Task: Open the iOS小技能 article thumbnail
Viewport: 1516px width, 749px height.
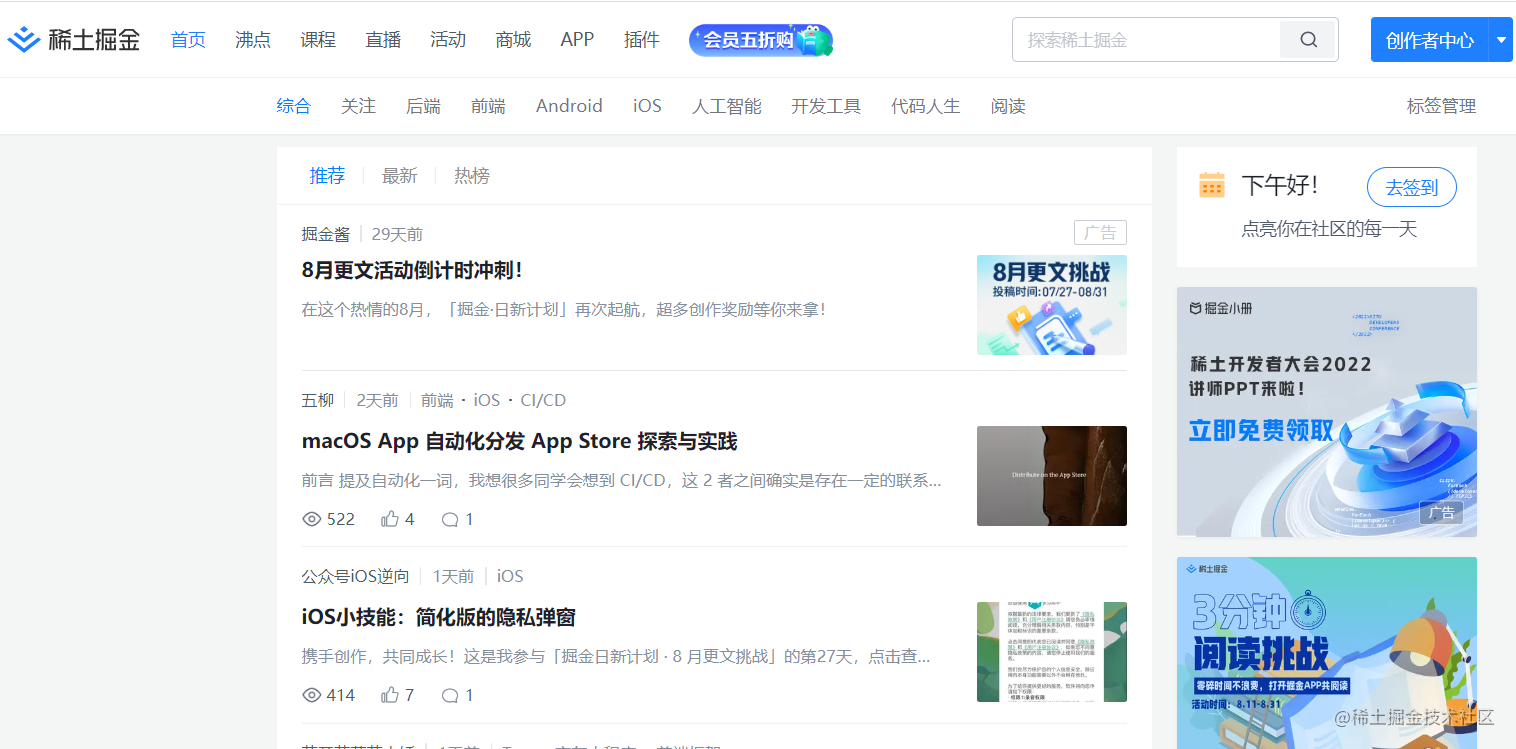Action: (1052, 652)
